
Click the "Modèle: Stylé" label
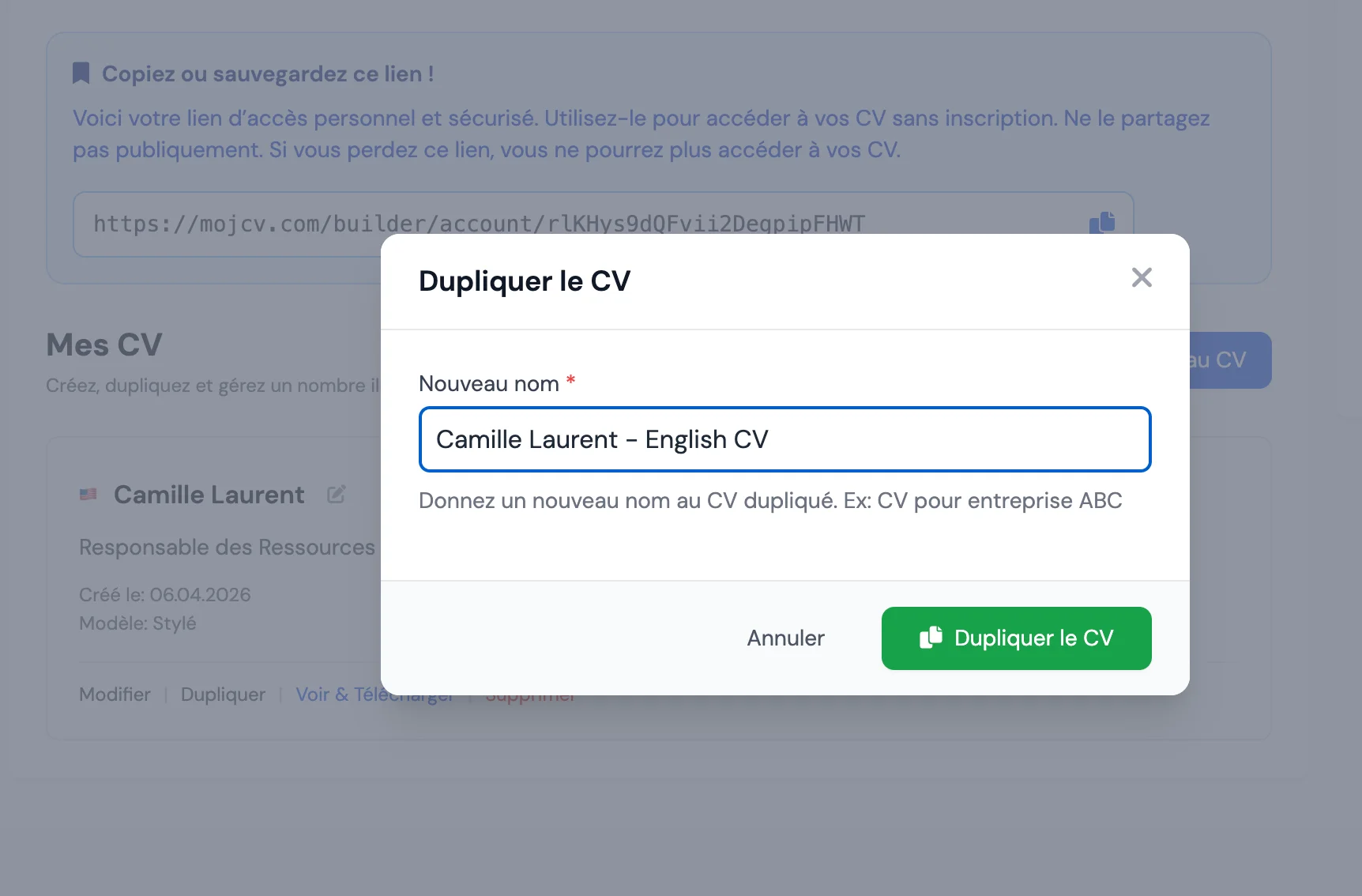point(137,623)
